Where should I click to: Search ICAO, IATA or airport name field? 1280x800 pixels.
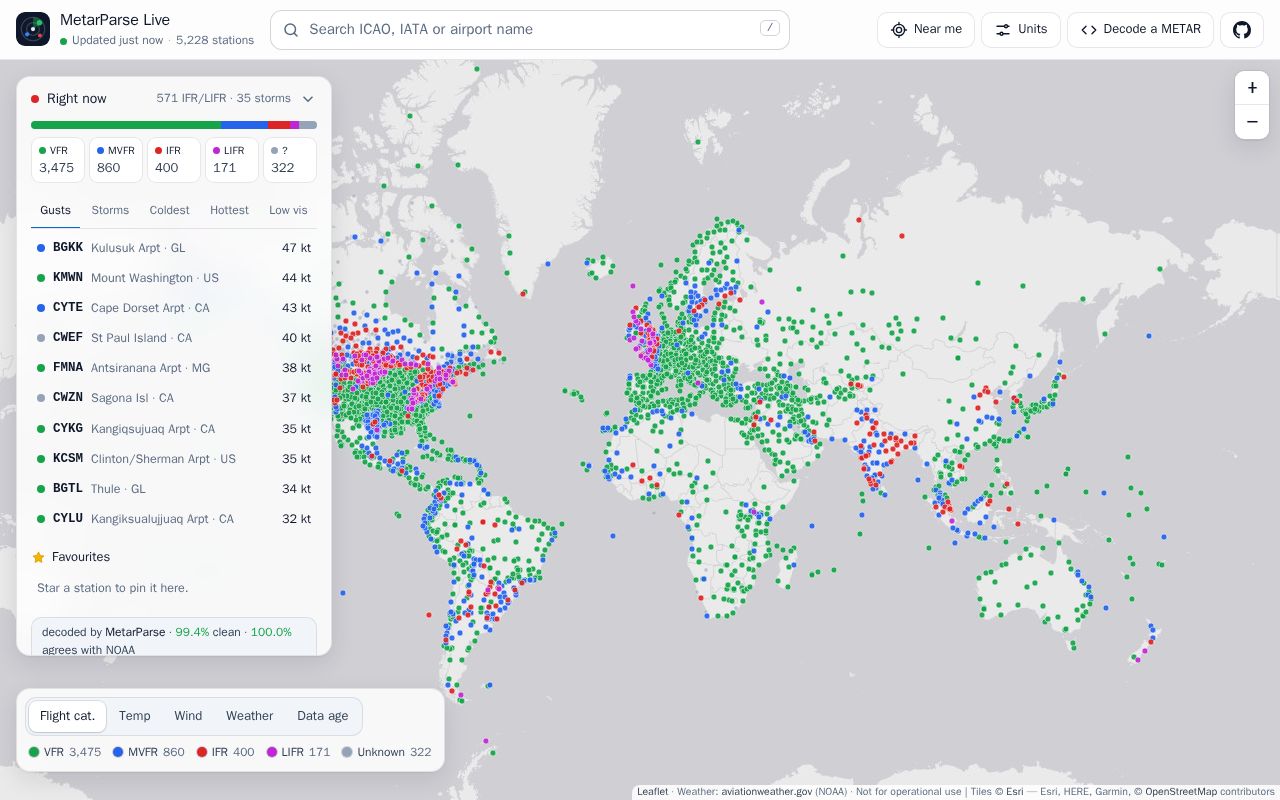[x=530, y=30]
